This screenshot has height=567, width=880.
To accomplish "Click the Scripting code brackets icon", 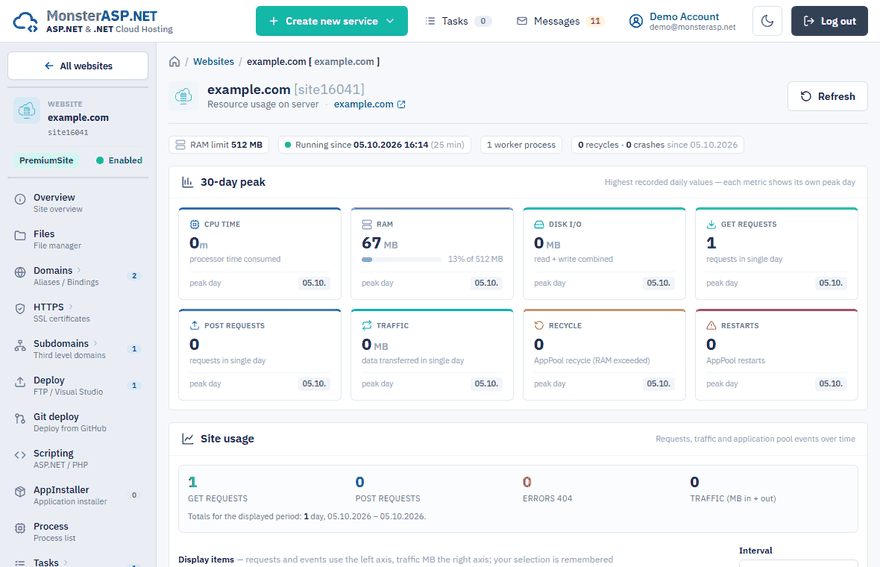I will coord(20,455).
